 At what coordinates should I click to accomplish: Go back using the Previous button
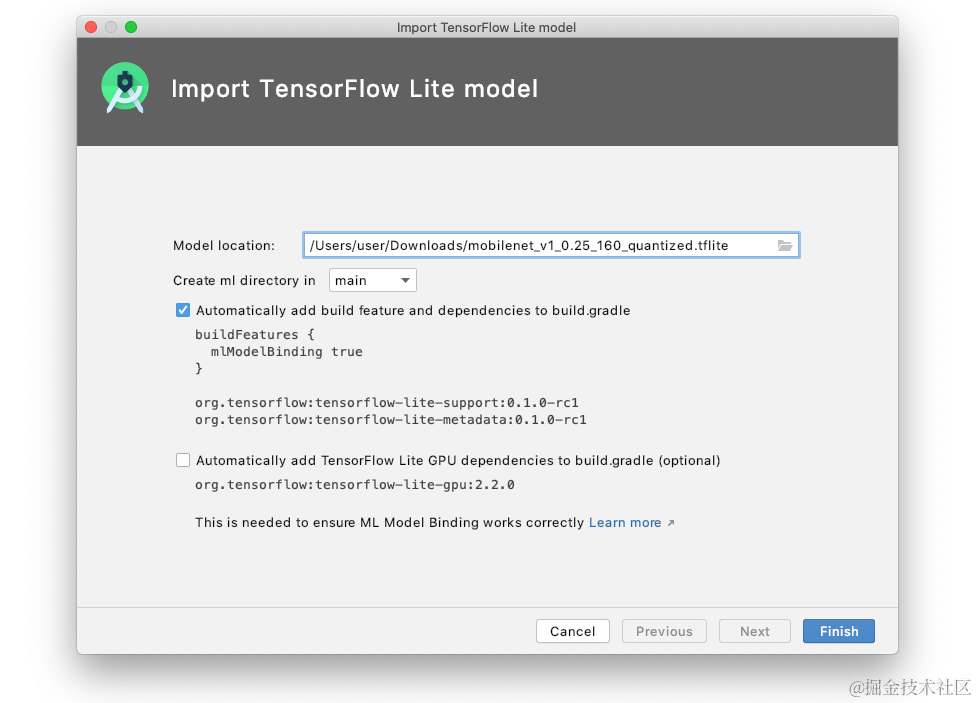[664, 631]
